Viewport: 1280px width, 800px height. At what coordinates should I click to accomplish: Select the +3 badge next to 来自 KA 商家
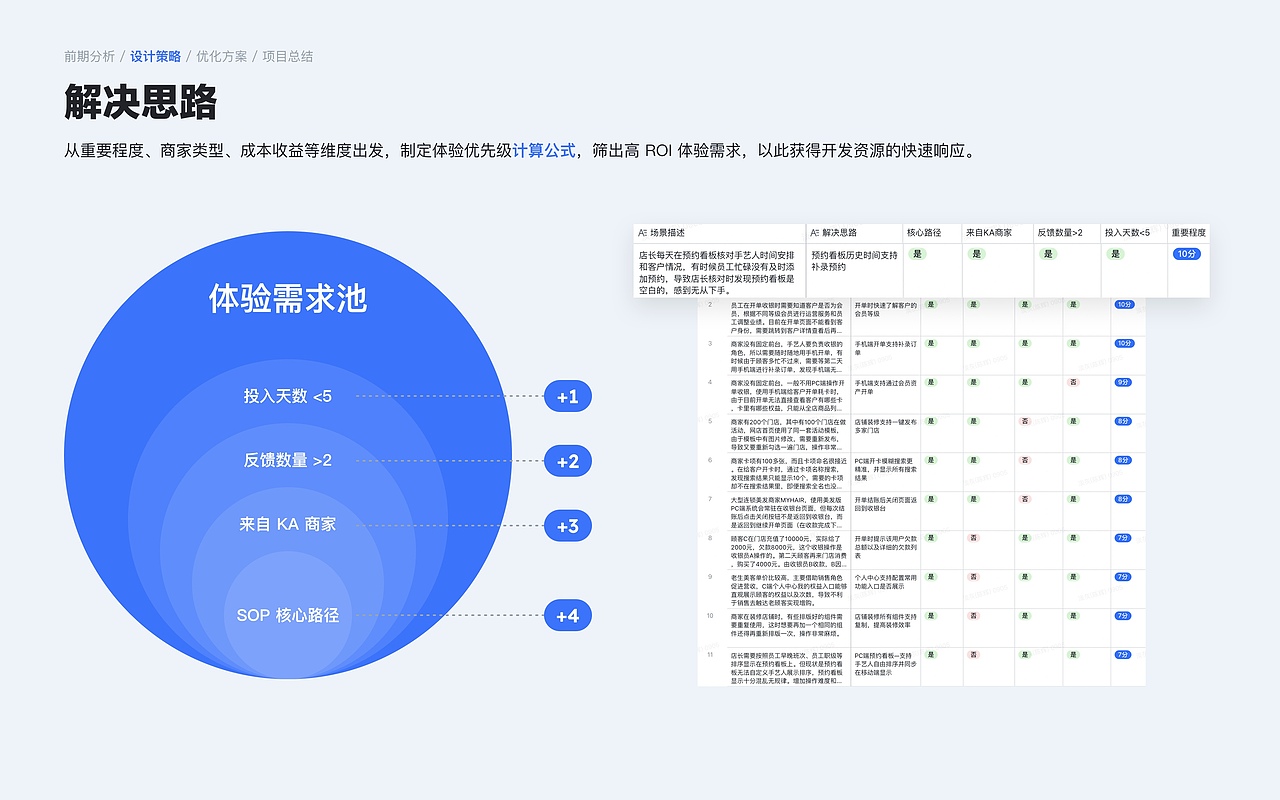(x=567, y=525)
